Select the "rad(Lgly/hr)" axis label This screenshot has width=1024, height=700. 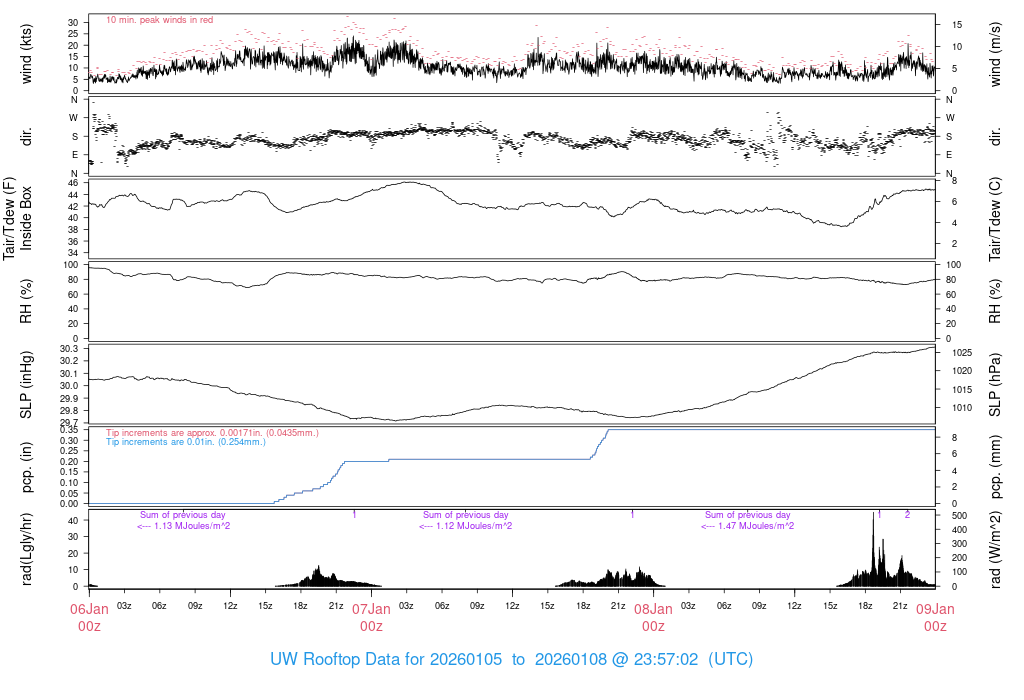[x=26, y=549]
